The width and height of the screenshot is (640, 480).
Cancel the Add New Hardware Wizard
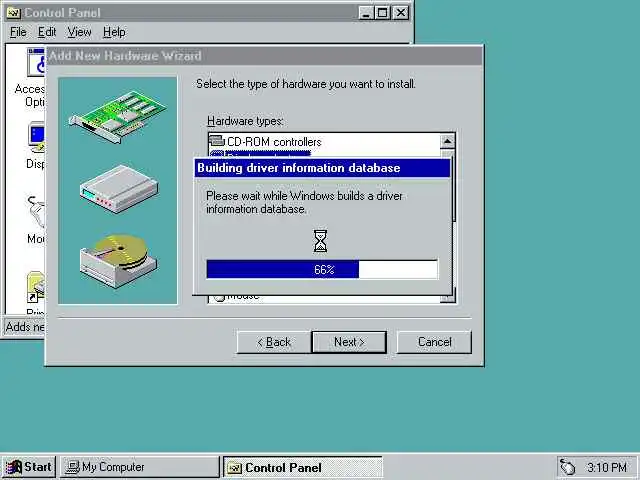coord(434,342)
